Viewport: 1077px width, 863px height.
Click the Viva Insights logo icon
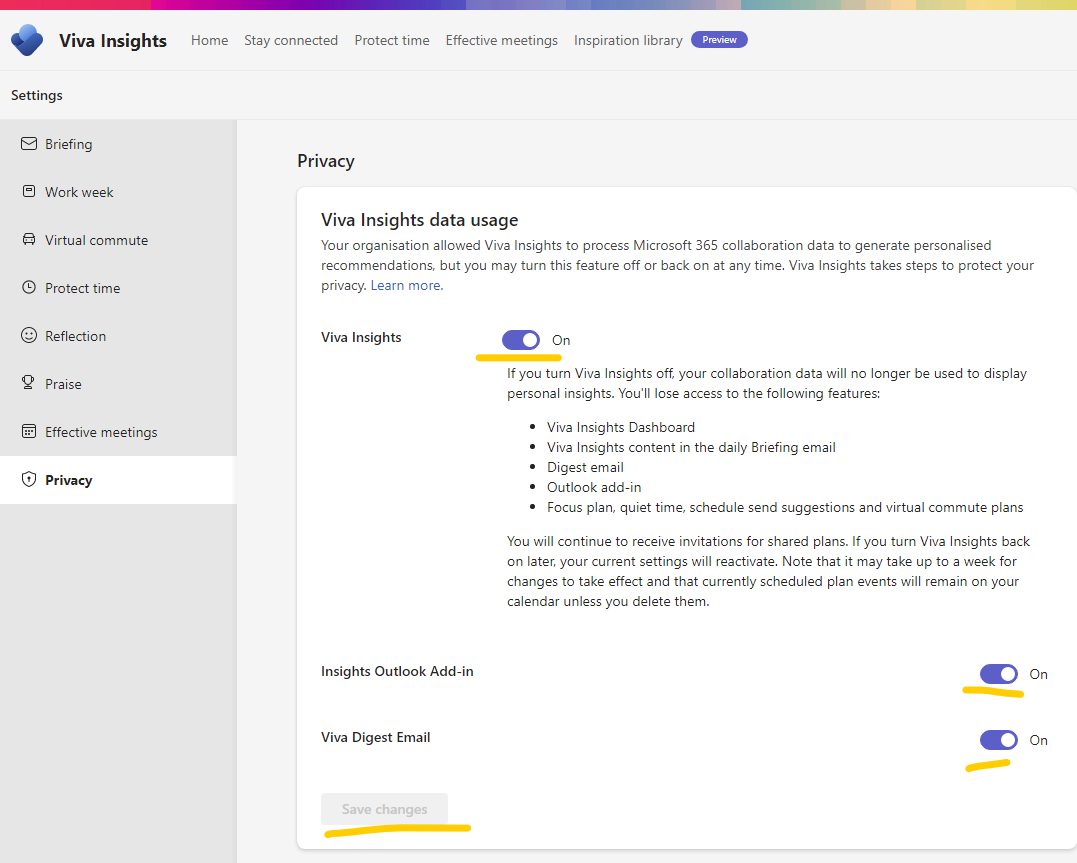tap(27, 40)
